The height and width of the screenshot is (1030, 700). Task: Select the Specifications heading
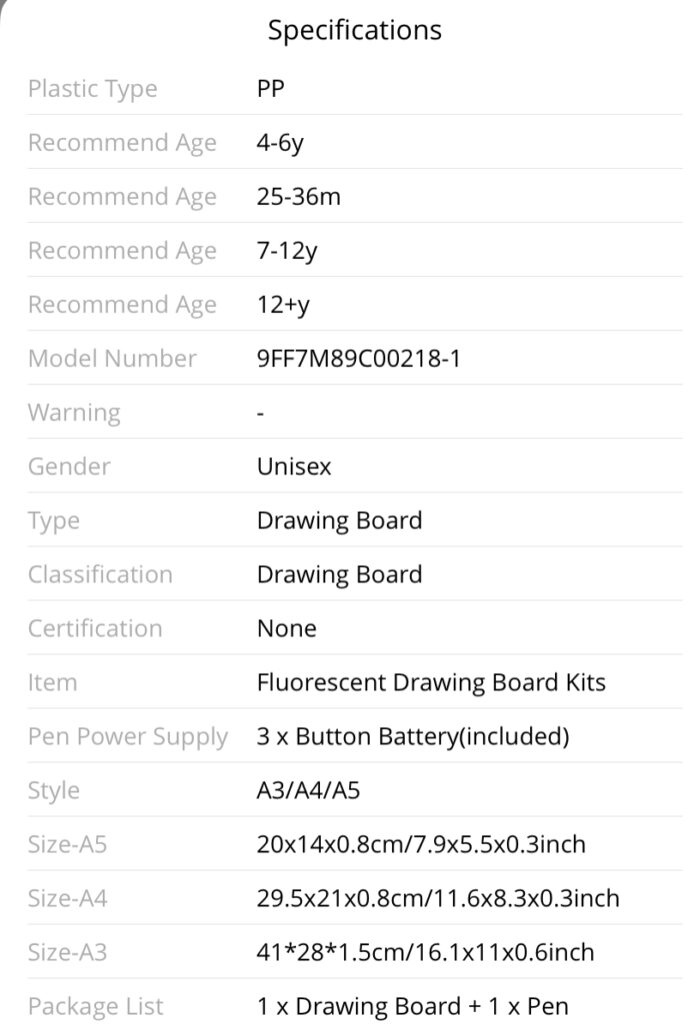pyautogui.click(x=355, y=30)
